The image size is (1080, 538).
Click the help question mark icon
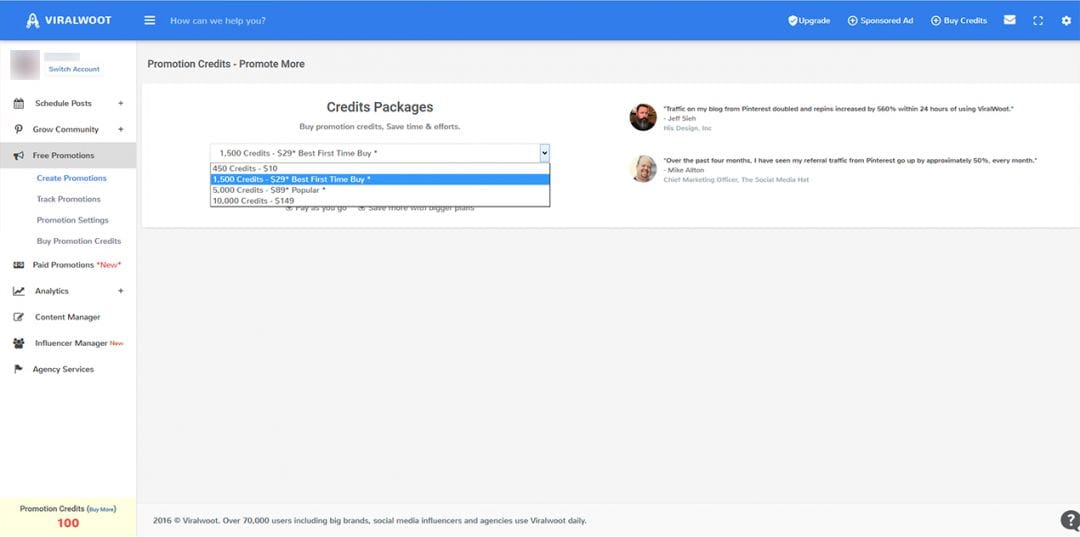[x=1070, y=520]
